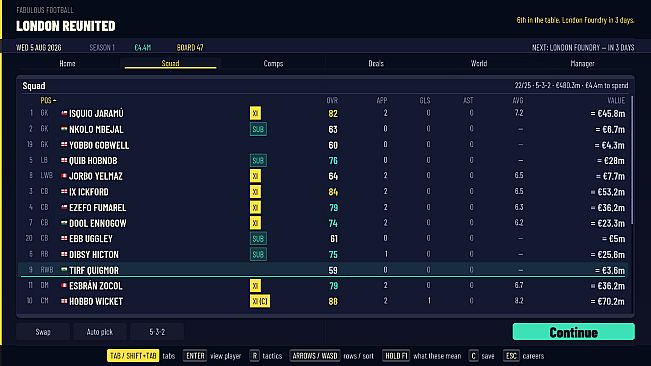Click Dibsy Hicton's SUB badge
Screen dimensions: 651x366
tap(258, 254)
